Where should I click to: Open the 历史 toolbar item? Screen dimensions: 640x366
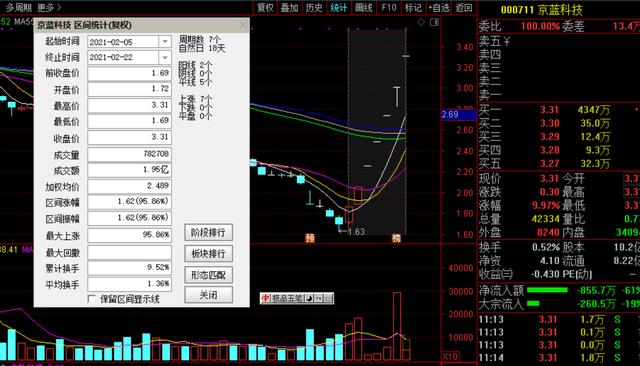point(314,8)
